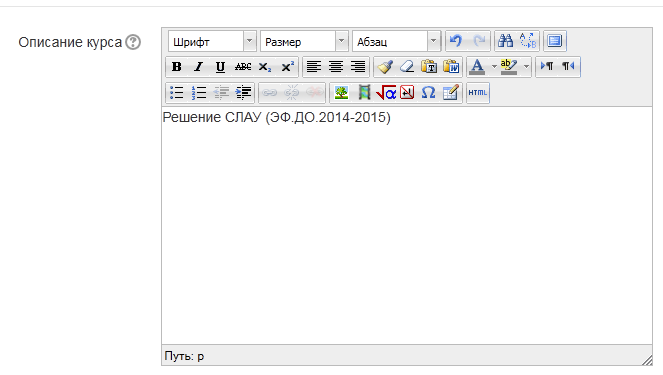Select the p element in Путь path
The height and width of the screenshot is (375, 663).
[x=200, y=357]
